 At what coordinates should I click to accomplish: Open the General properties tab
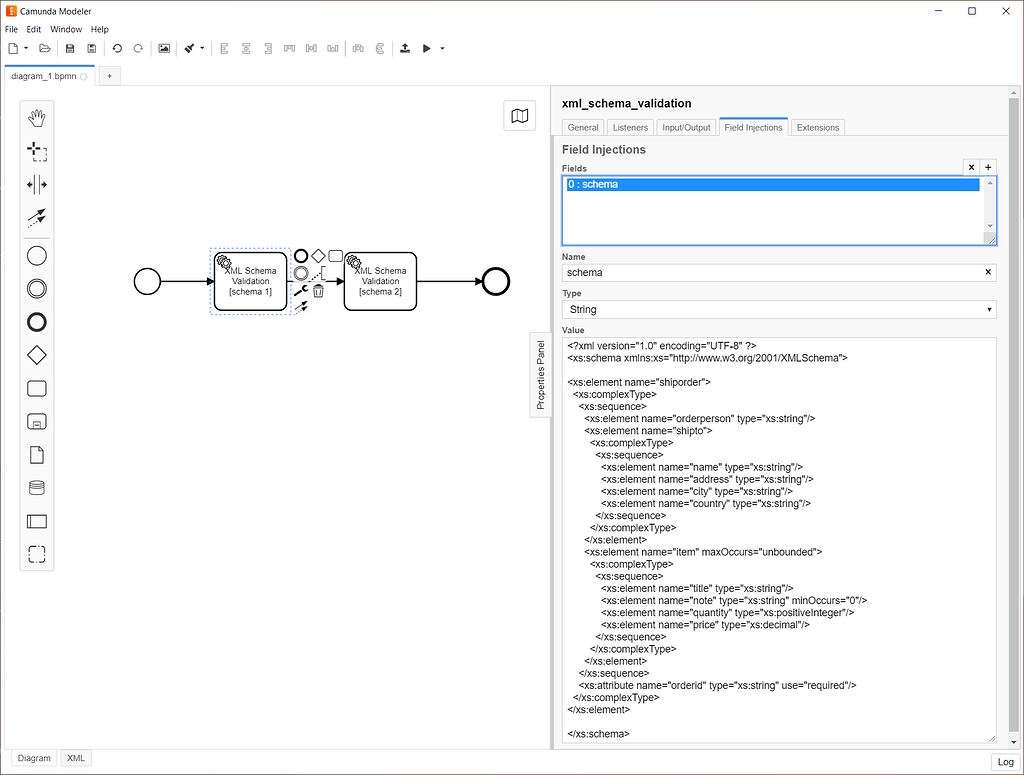point(583,127)
